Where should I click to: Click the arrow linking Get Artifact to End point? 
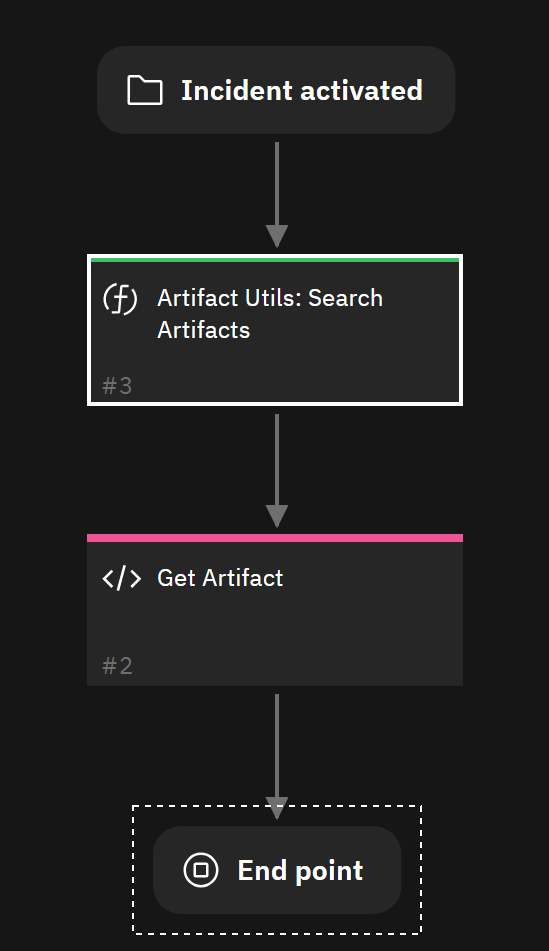click(277, 757)
